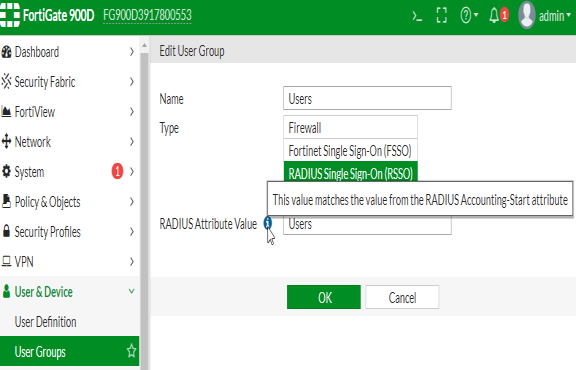Click the sidebar scroll up arrow
The width and height of the screenshot is (576, 370).
144,46
